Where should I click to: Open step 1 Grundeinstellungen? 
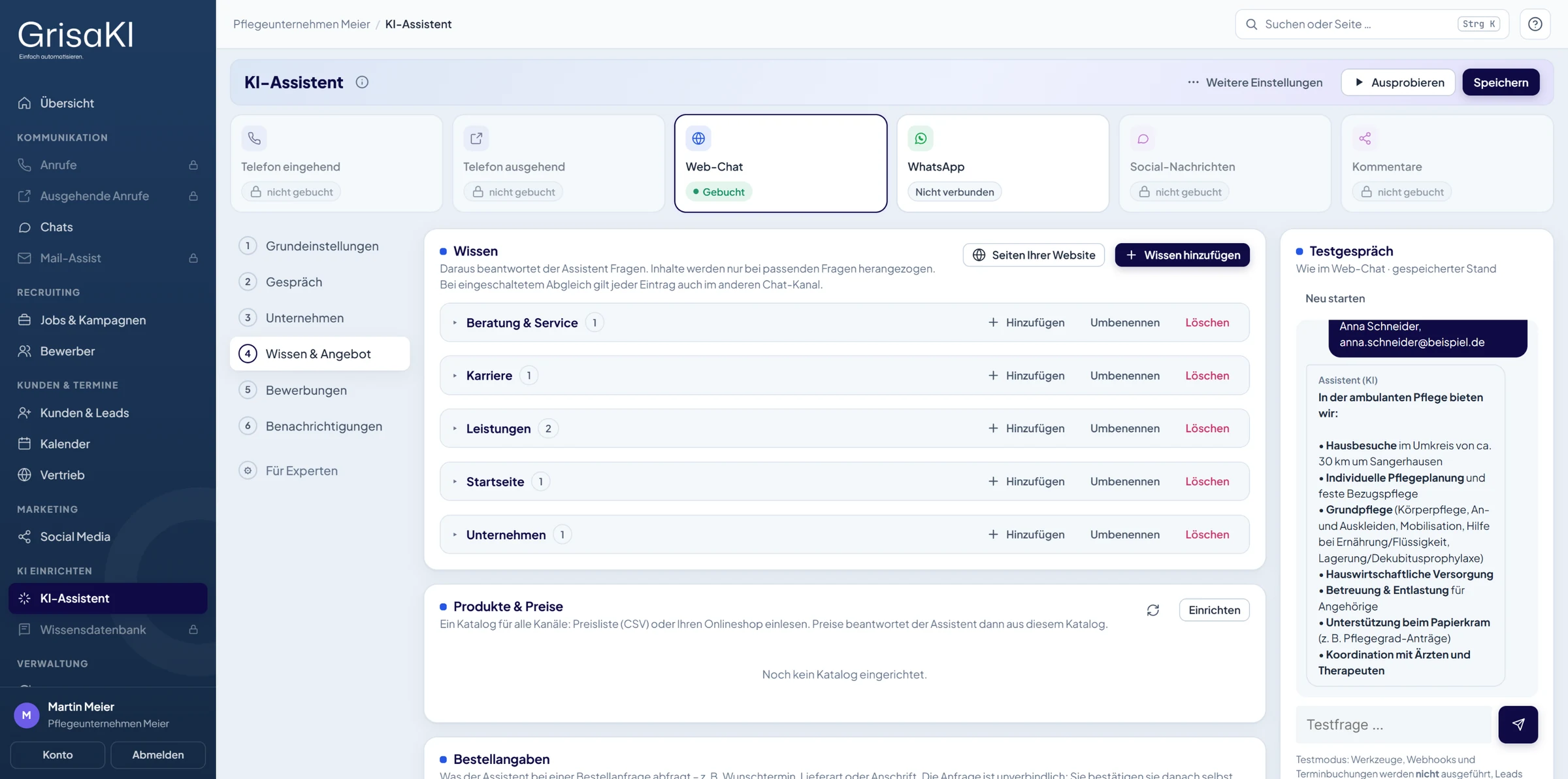pos(319,246)
